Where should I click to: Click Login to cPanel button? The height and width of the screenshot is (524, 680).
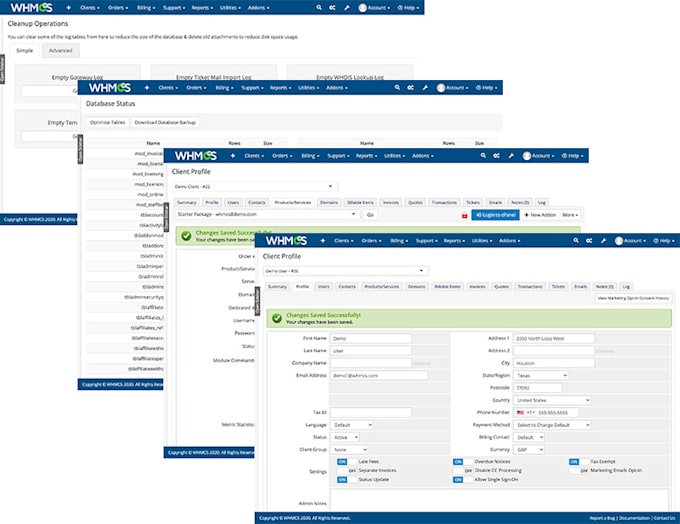[496, 215]
